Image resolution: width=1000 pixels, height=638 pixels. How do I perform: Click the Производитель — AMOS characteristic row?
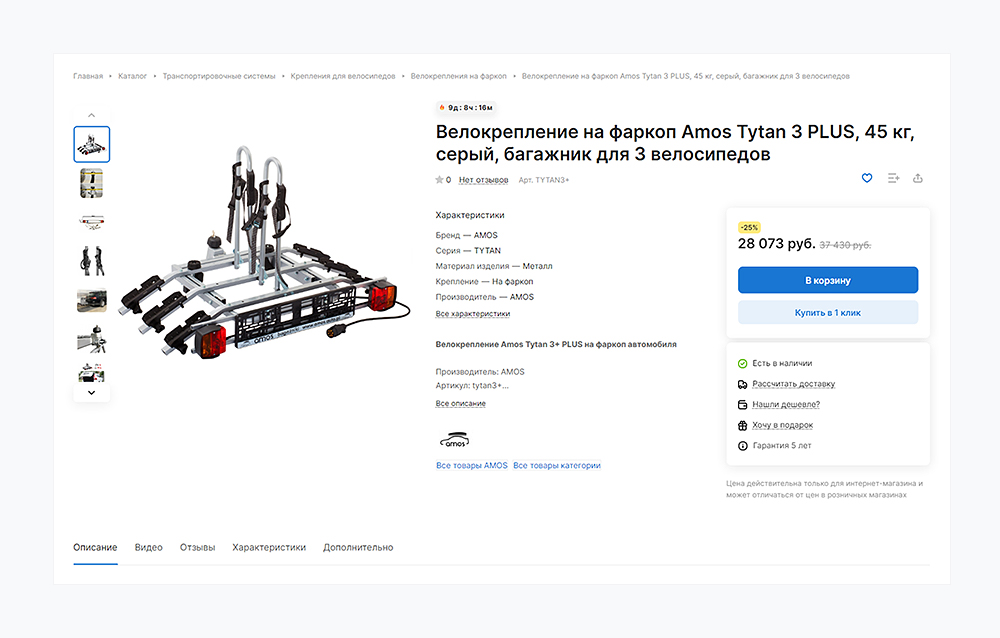tap(485, 297)
